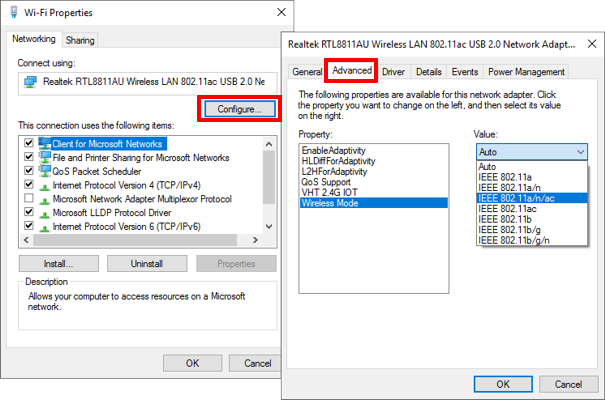The image size is (605, 400).
Task: Select Microsoft LLDP Protocol Driver label
Action: 112,213
